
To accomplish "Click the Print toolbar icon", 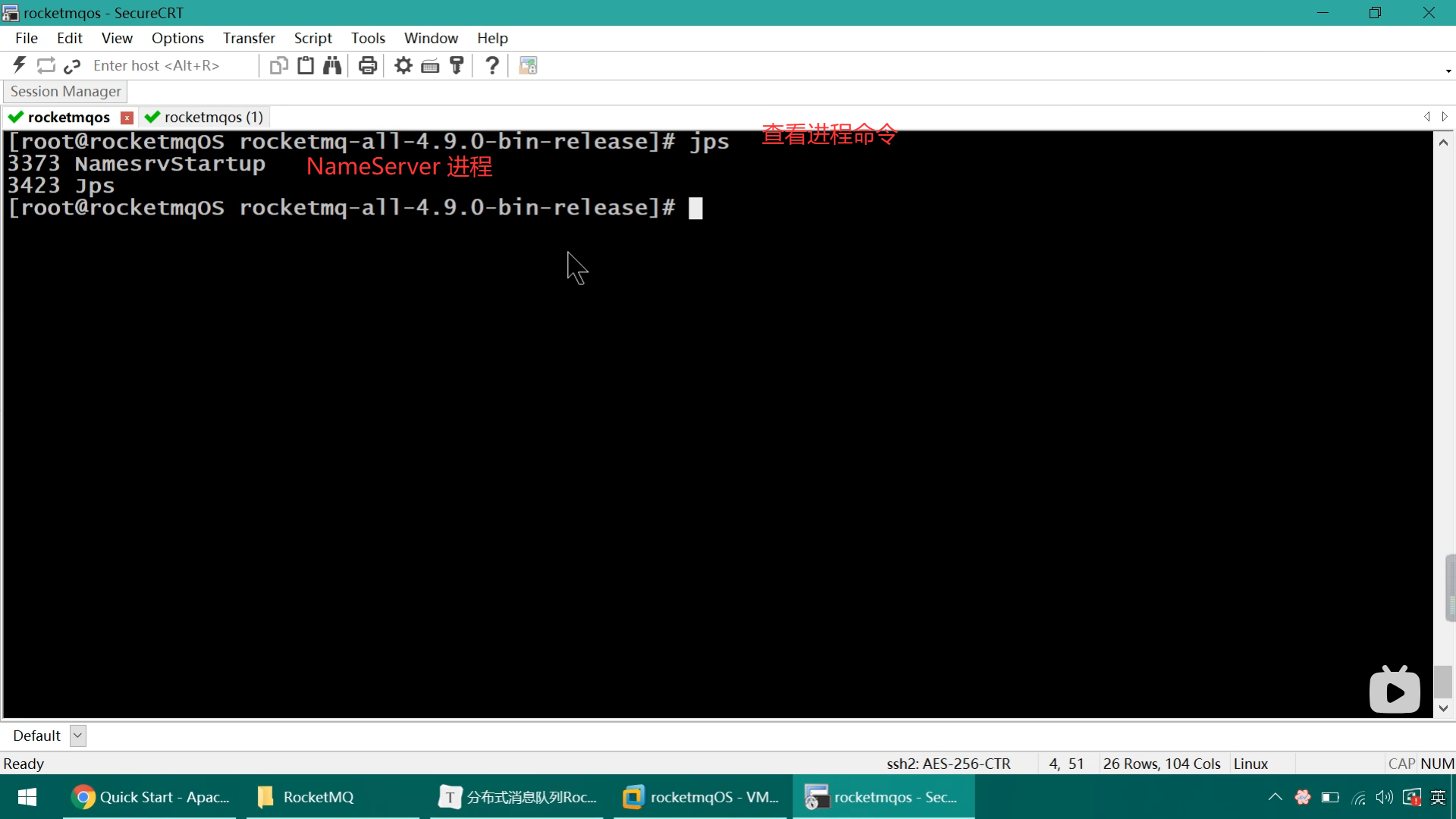I will [368, 65].
